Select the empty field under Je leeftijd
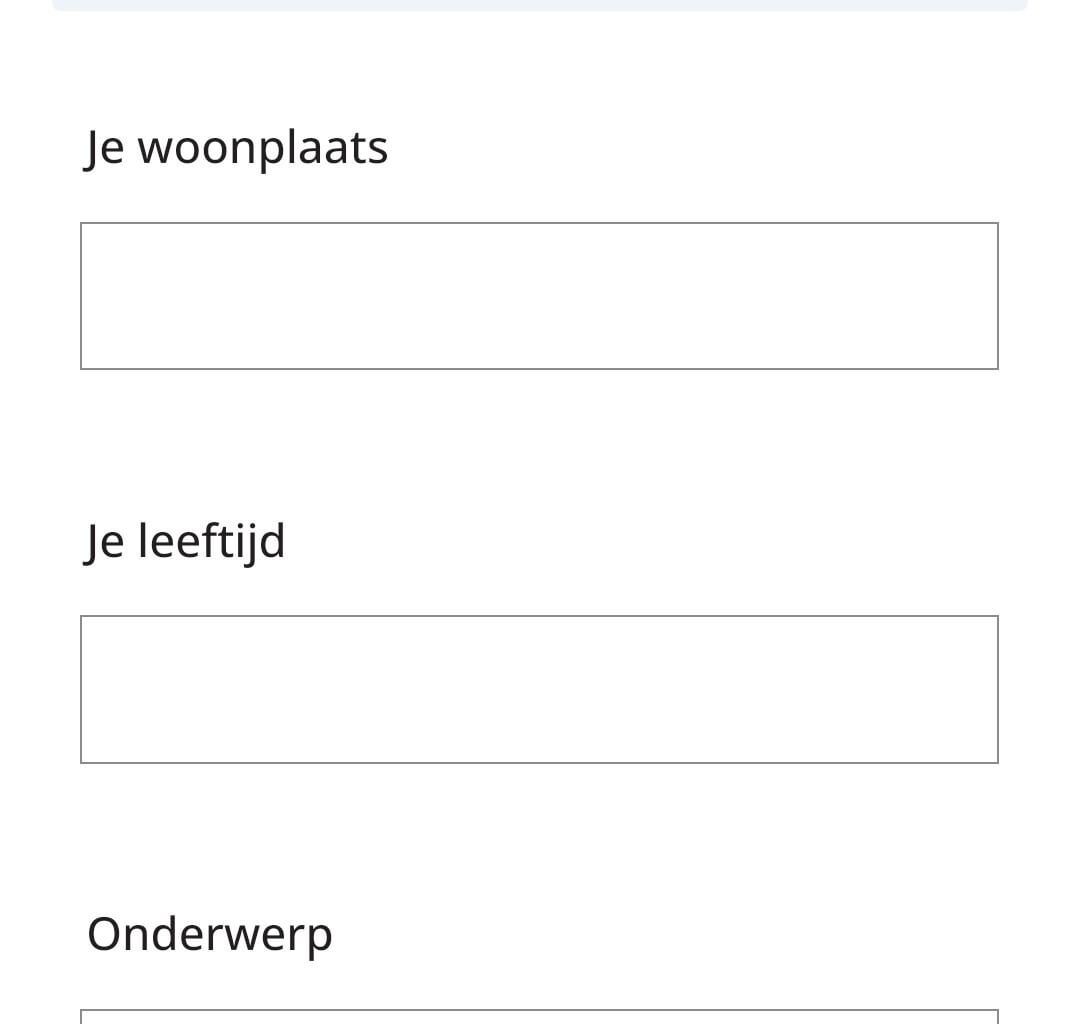1080x1024 pixels. pyautogui.click(x=539, y=689)
